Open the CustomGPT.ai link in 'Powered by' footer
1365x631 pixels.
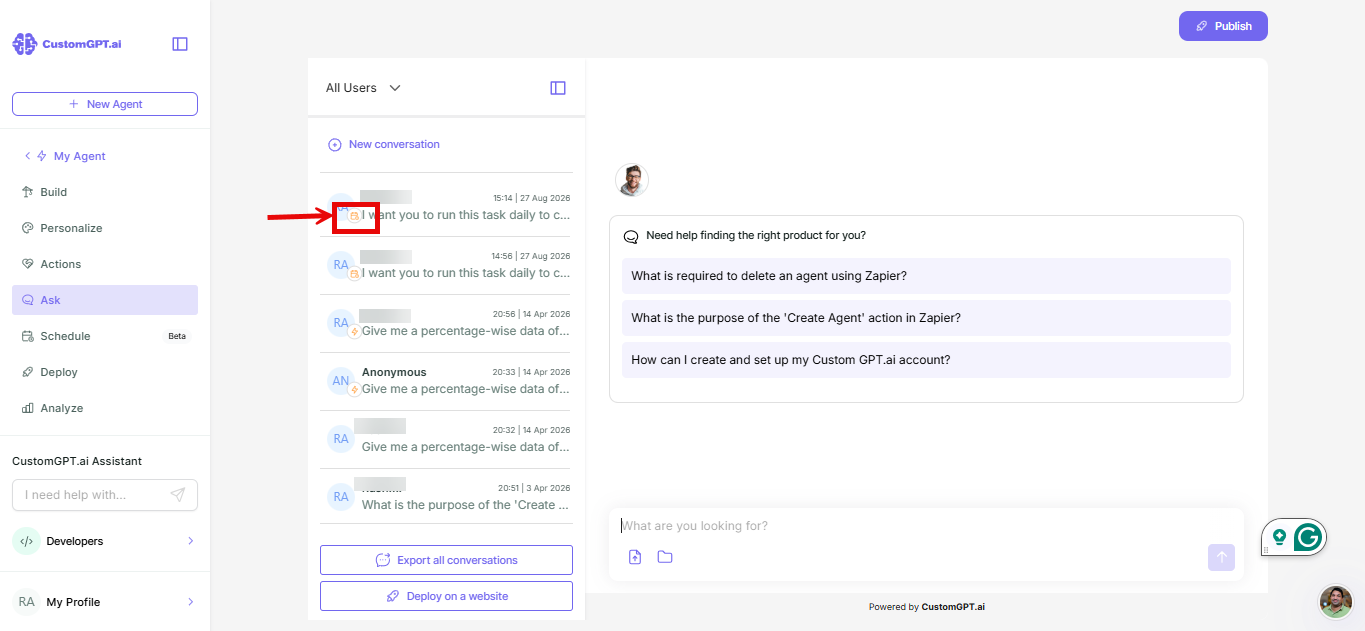952,607
